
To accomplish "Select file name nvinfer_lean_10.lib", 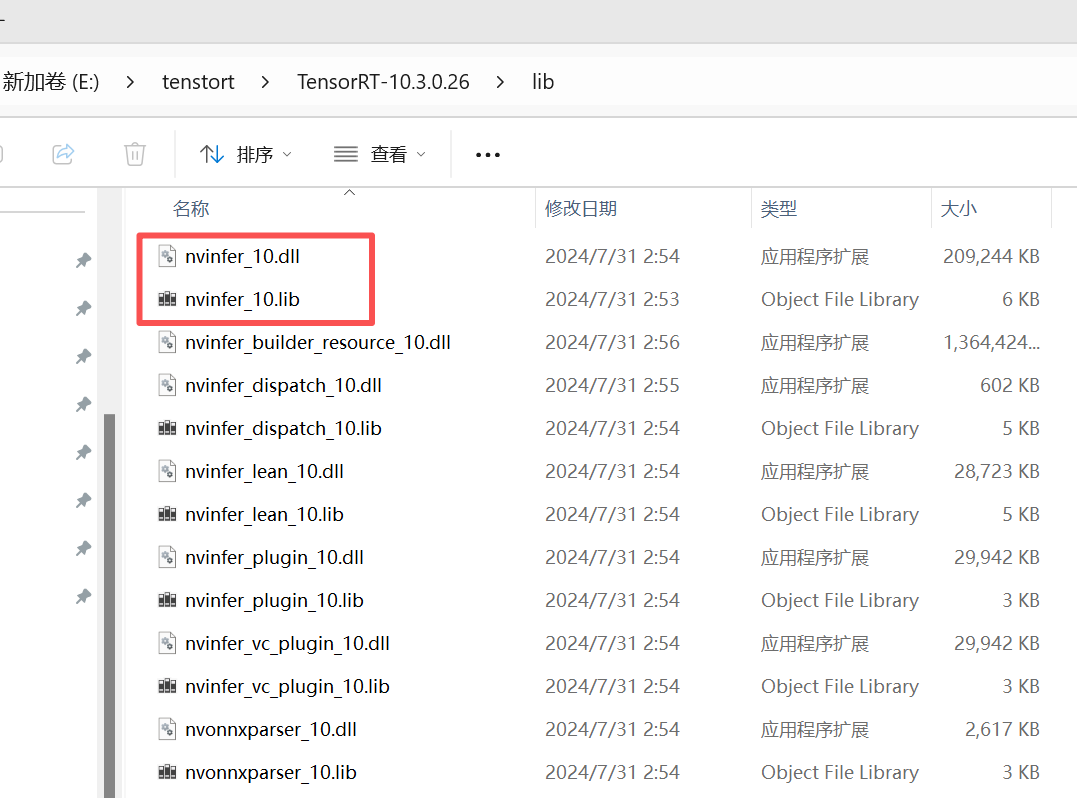I will pos(264,514).
